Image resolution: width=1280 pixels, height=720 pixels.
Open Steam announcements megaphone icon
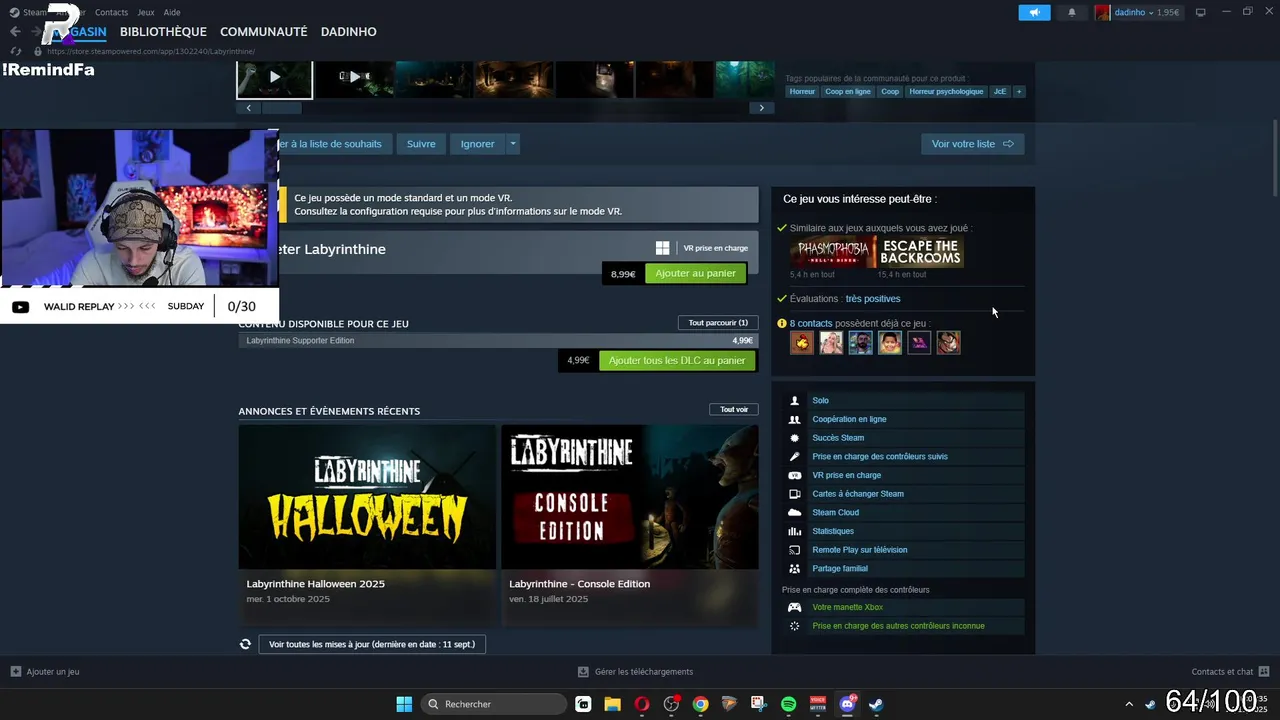(1034, 12)
